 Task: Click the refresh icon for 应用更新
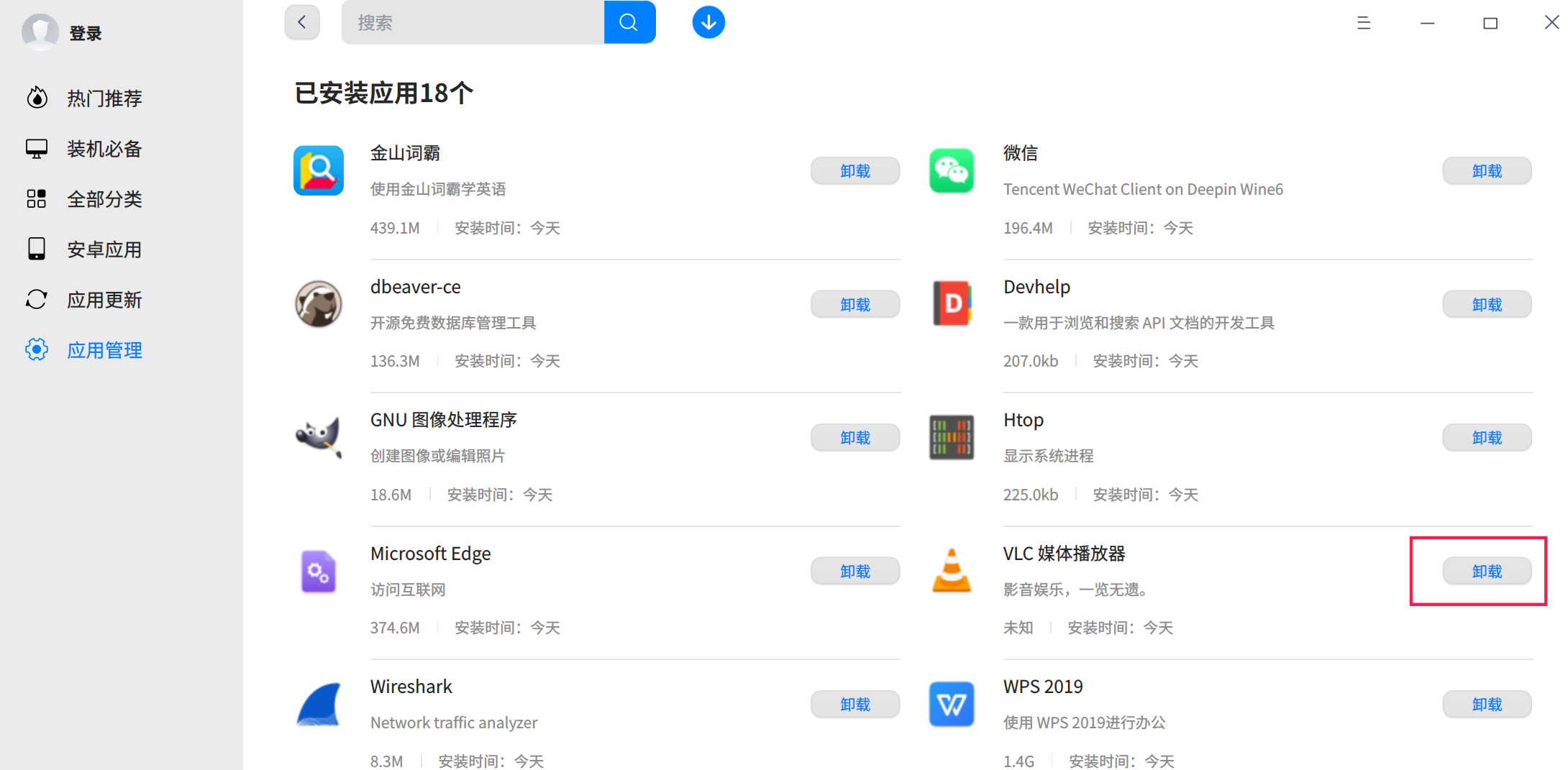37,299
